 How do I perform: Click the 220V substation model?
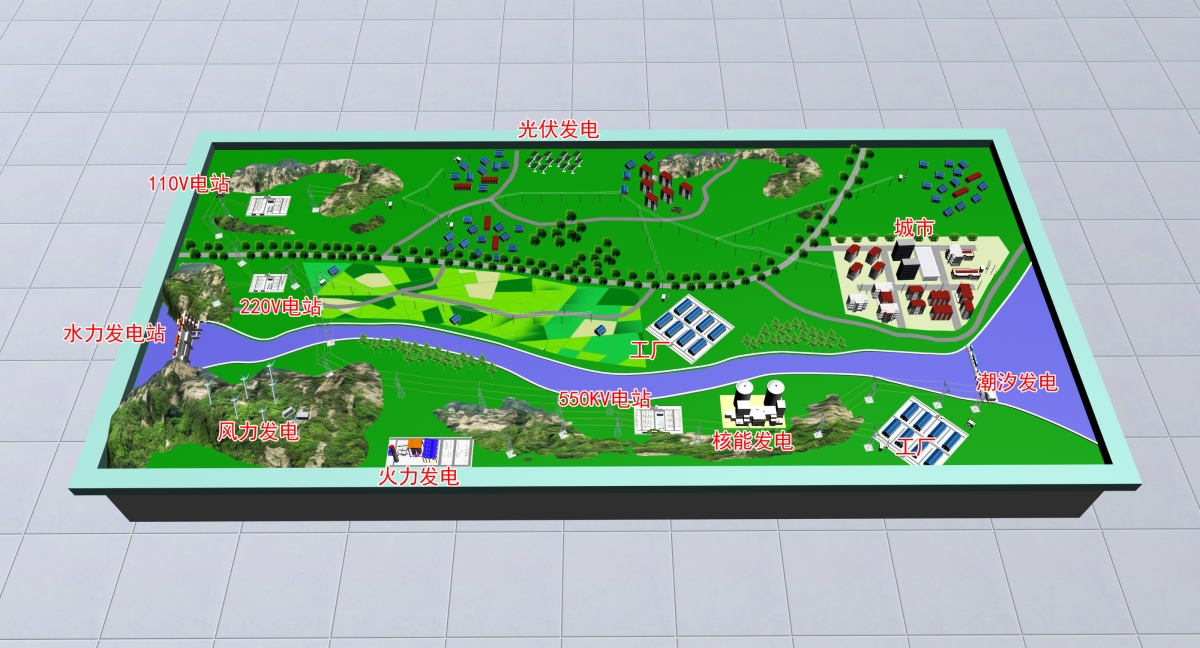coord(268,283)
